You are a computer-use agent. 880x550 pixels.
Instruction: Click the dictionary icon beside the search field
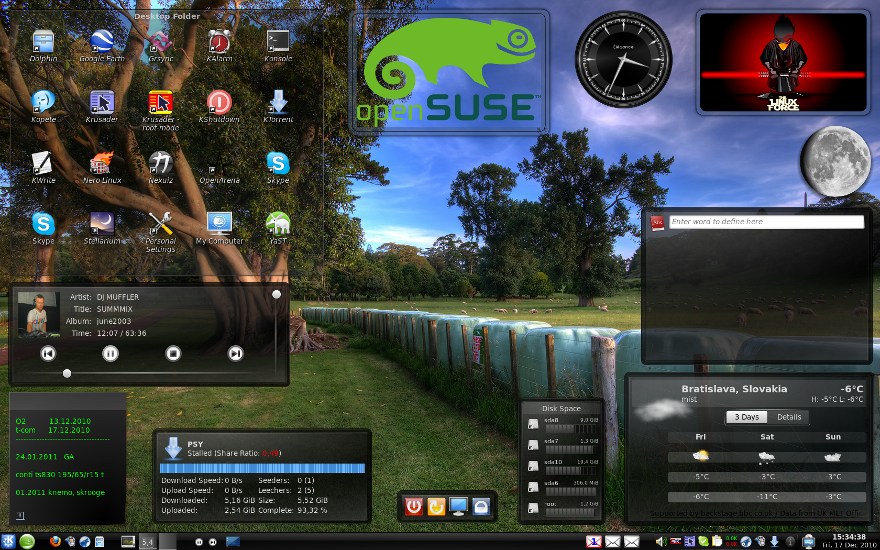pos(657,222)
